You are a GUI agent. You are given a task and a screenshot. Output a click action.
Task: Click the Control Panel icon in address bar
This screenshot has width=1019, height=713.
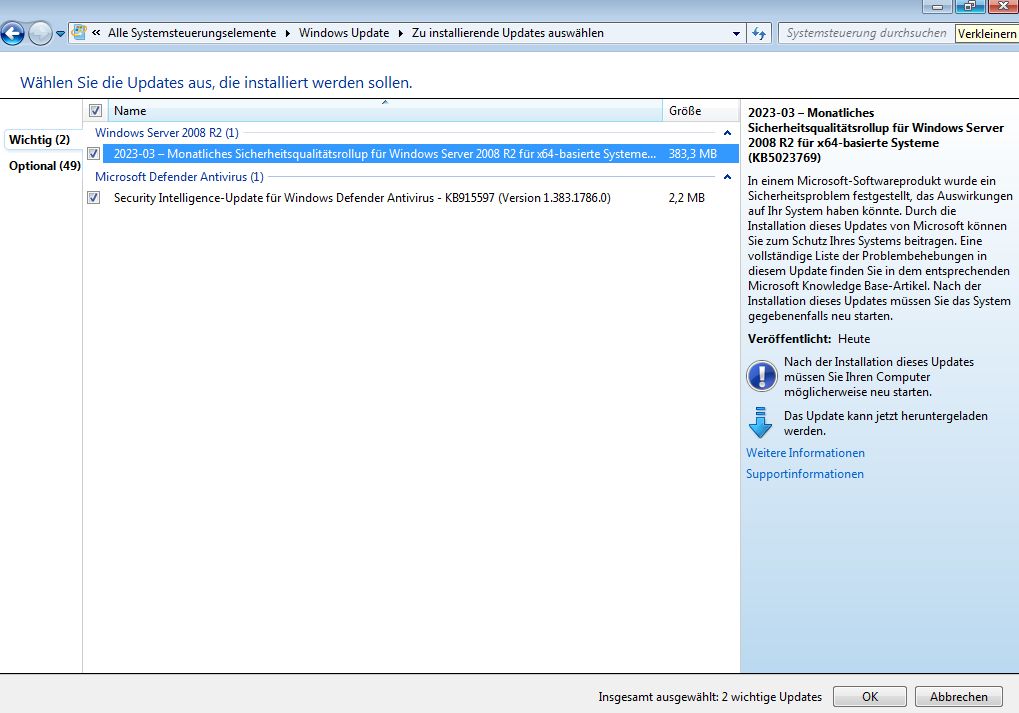pyautogui.click(x=79, y=32)
